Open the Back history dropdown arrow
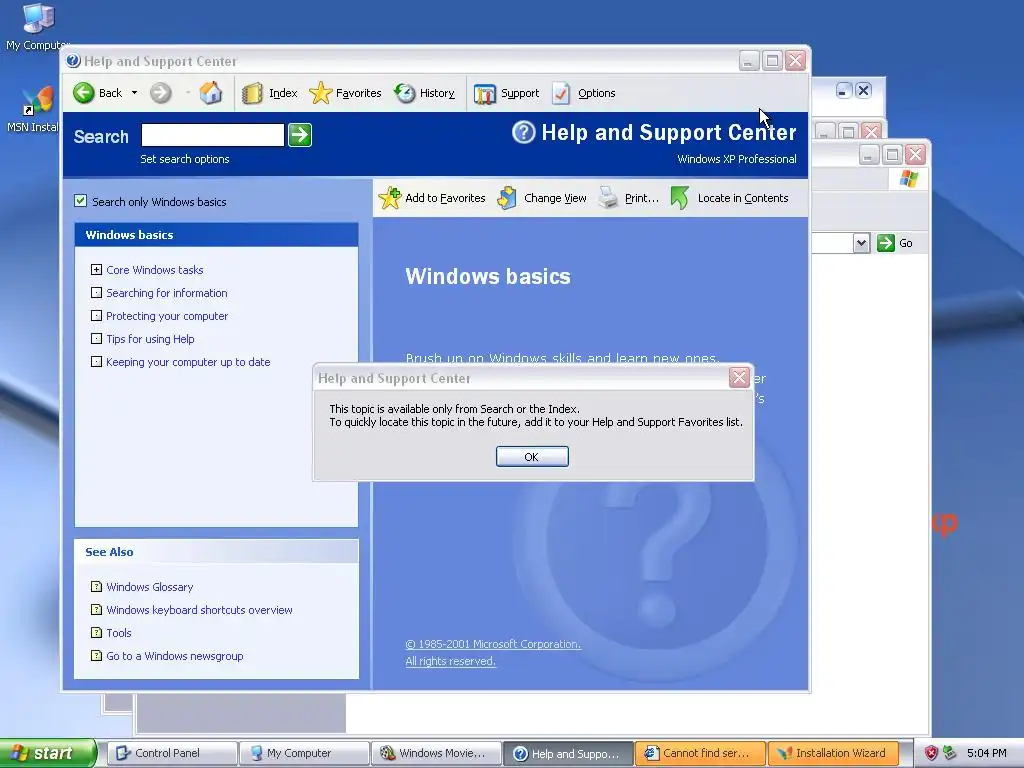Image resolution: width=1024 pixels, height=768 pixels. tap(135, 93)
